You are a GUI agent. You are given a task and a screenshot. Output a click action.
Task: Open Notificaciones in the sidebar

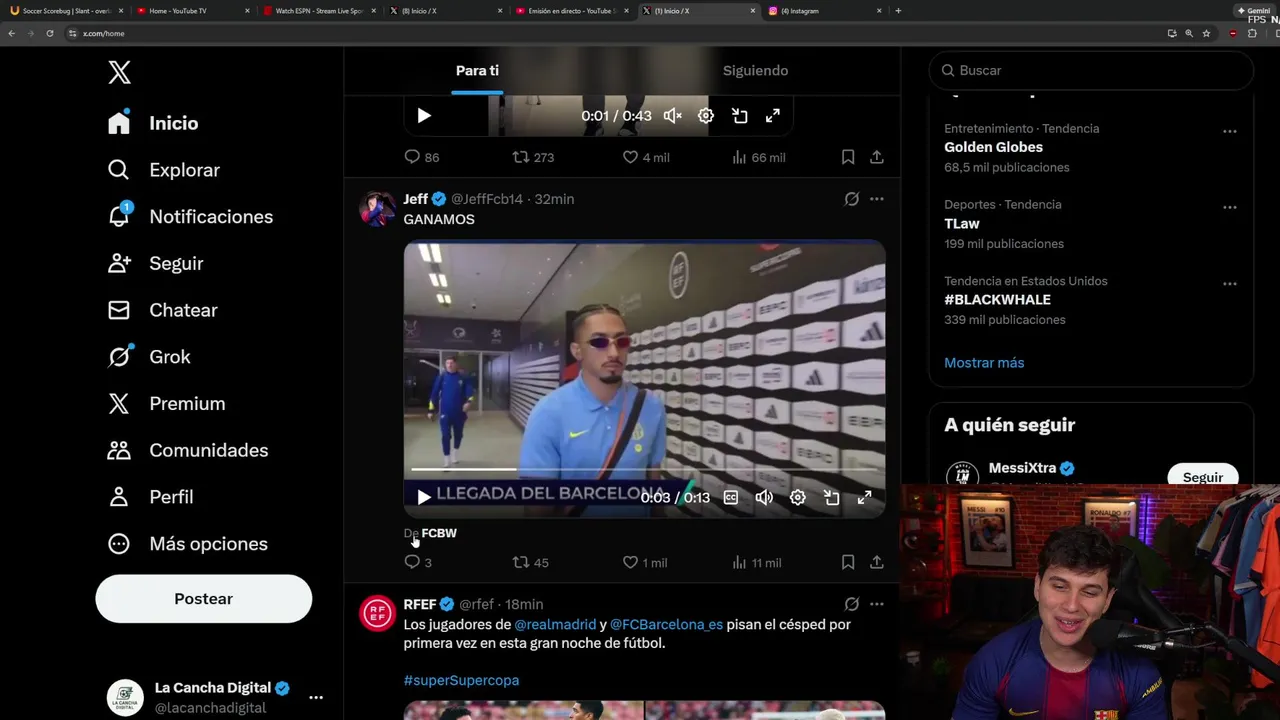(x=190, y=217)
